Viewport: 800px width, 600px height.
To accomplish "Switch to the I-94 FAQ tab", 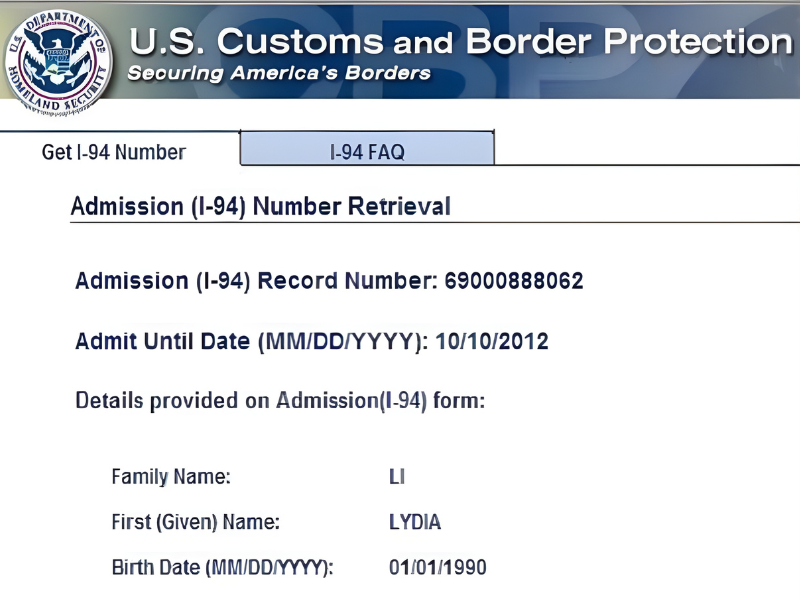I will click(367, 153).
